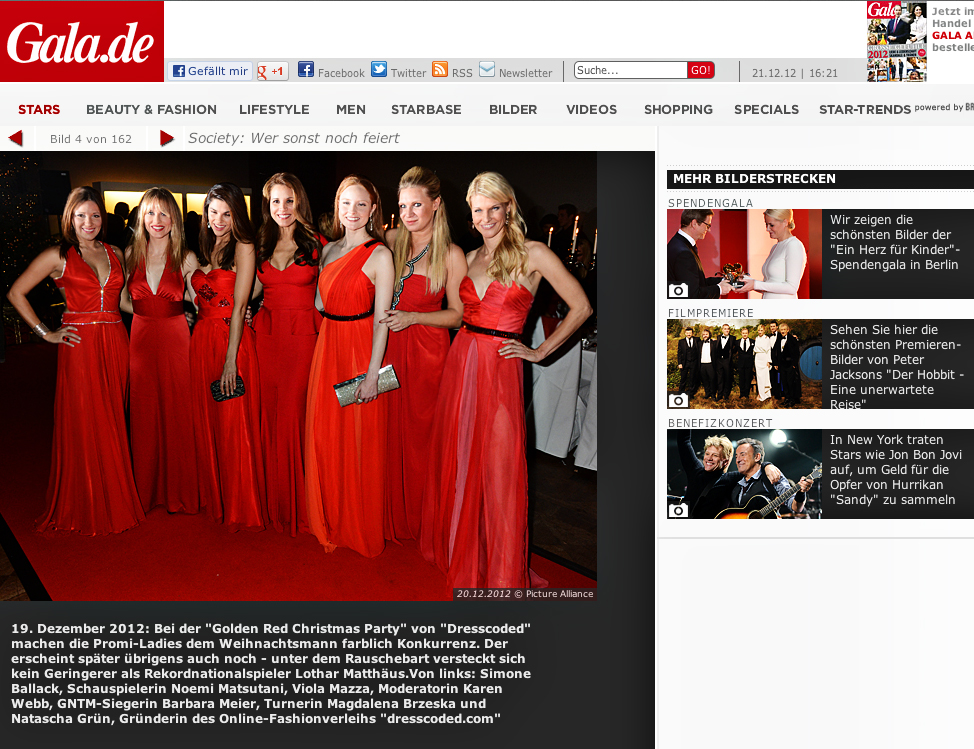
Task: Advance to the next picture with right arrow
Action: 167,138
